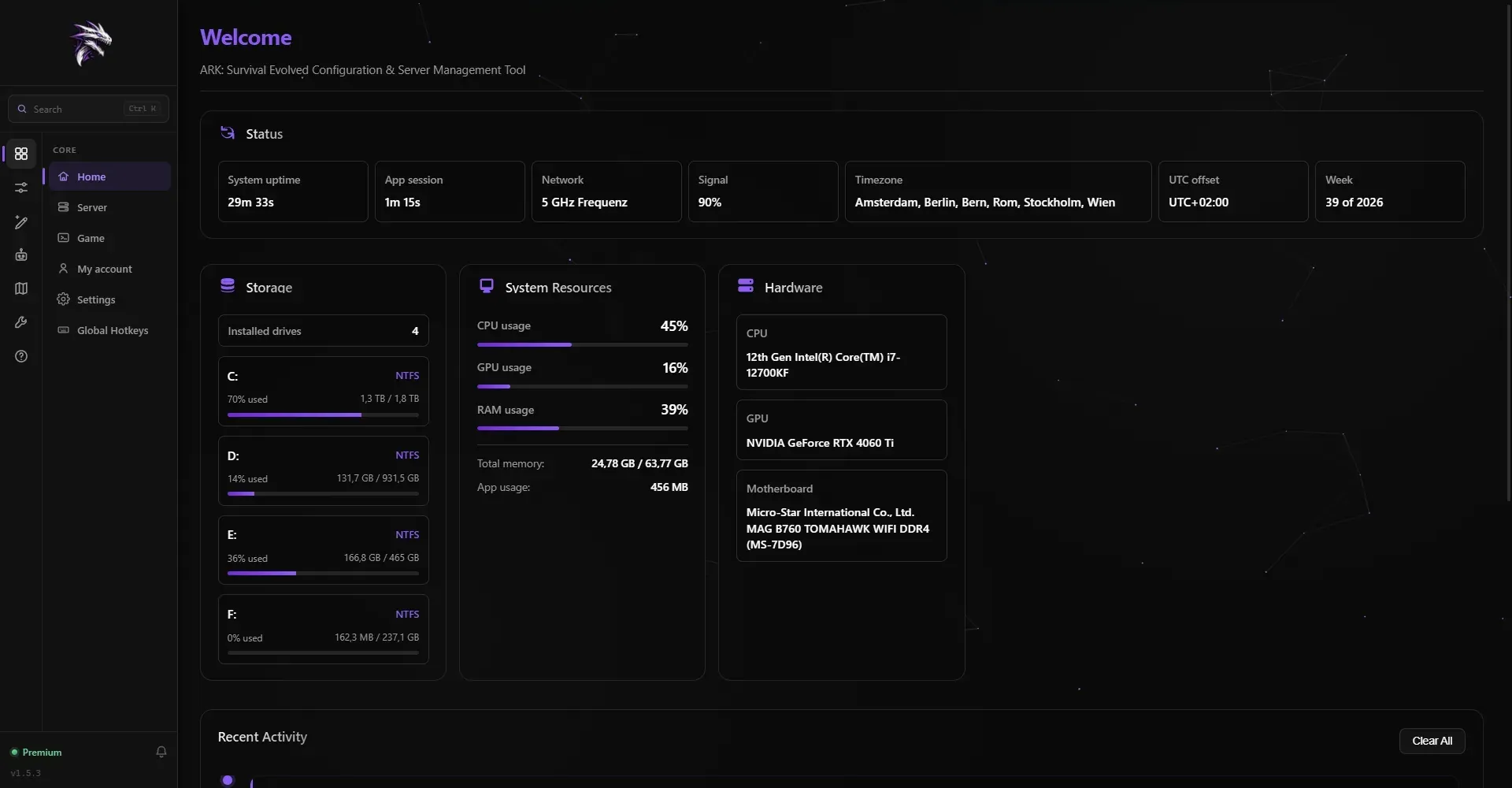Open the help question mark icon
The width and height of the screenshot is (1512, 788).
pyautogui.click(x=21, y=356)
